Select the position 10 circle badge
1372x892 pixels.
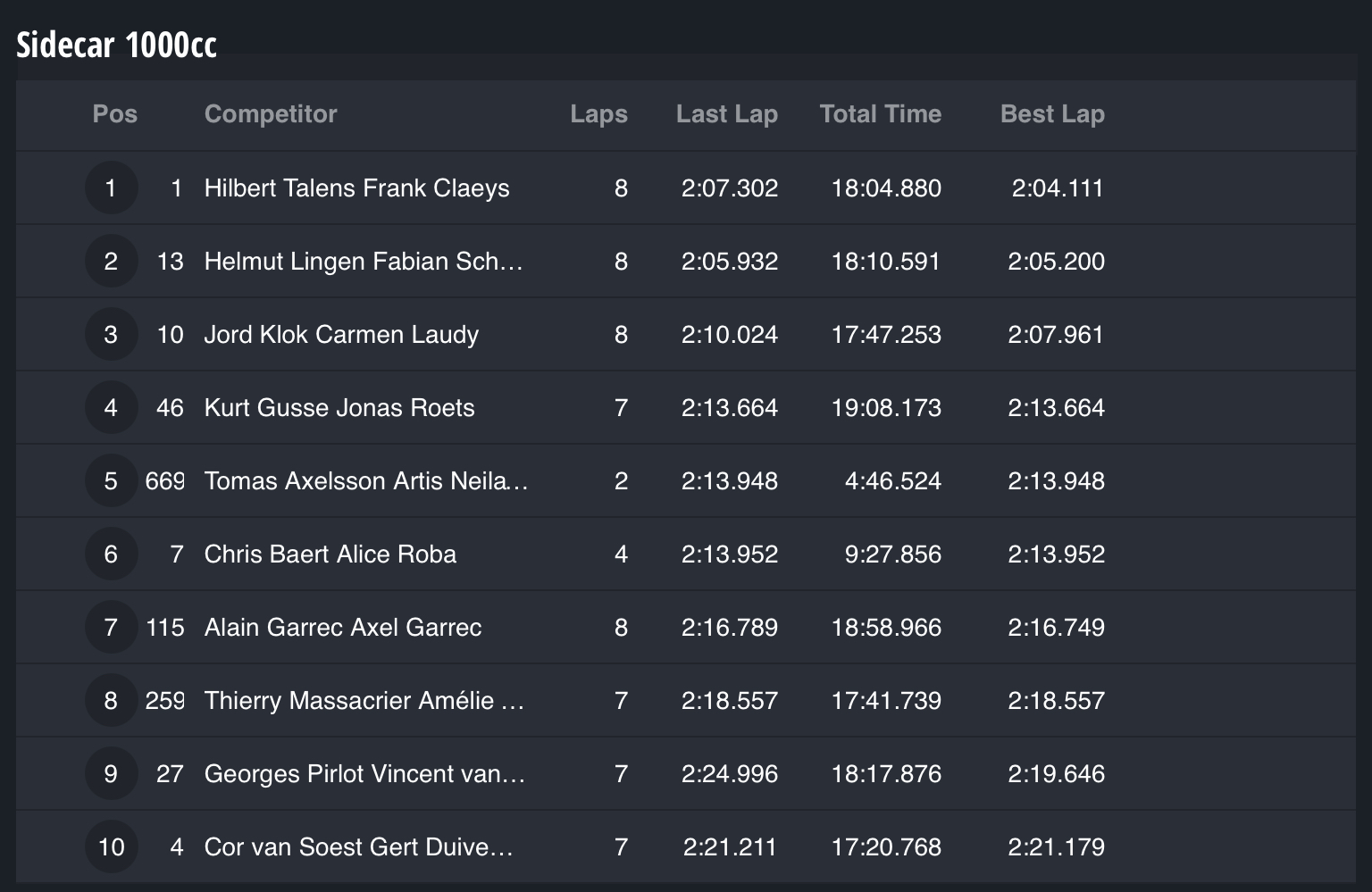click(x=111, y=846)
